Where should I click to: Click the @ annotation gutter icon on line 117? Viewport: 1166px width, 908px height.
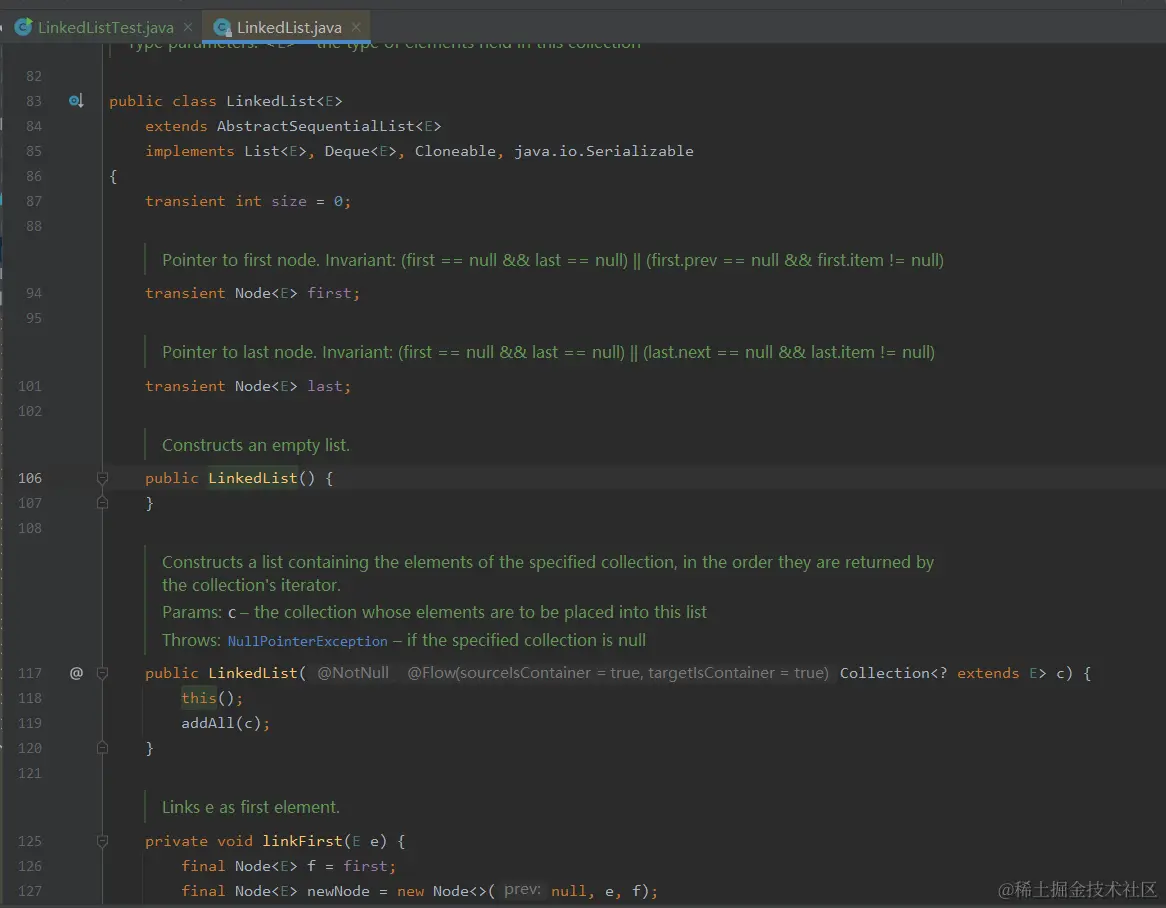pos(76,673)
